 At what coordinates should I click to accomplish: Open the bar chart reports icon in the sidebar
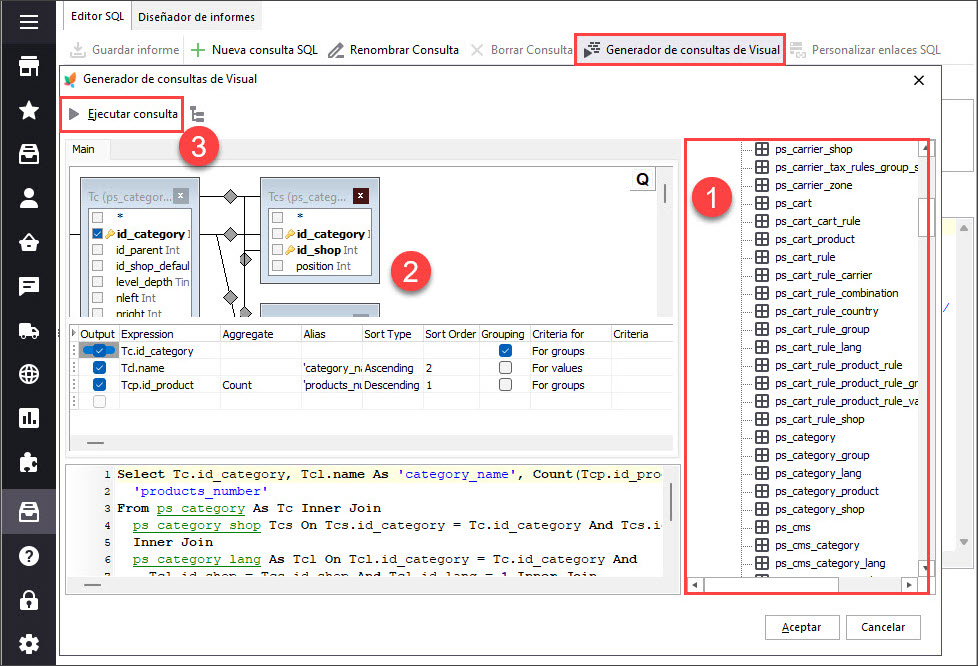(29, 418)
